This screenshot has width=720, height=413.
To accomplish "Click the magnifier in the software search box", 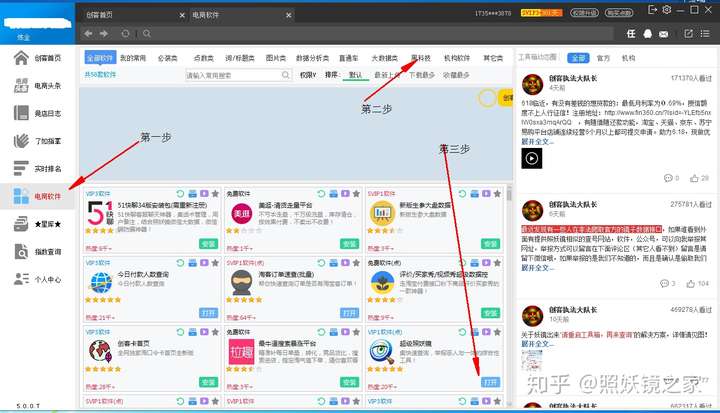I will tap(285, 75).
